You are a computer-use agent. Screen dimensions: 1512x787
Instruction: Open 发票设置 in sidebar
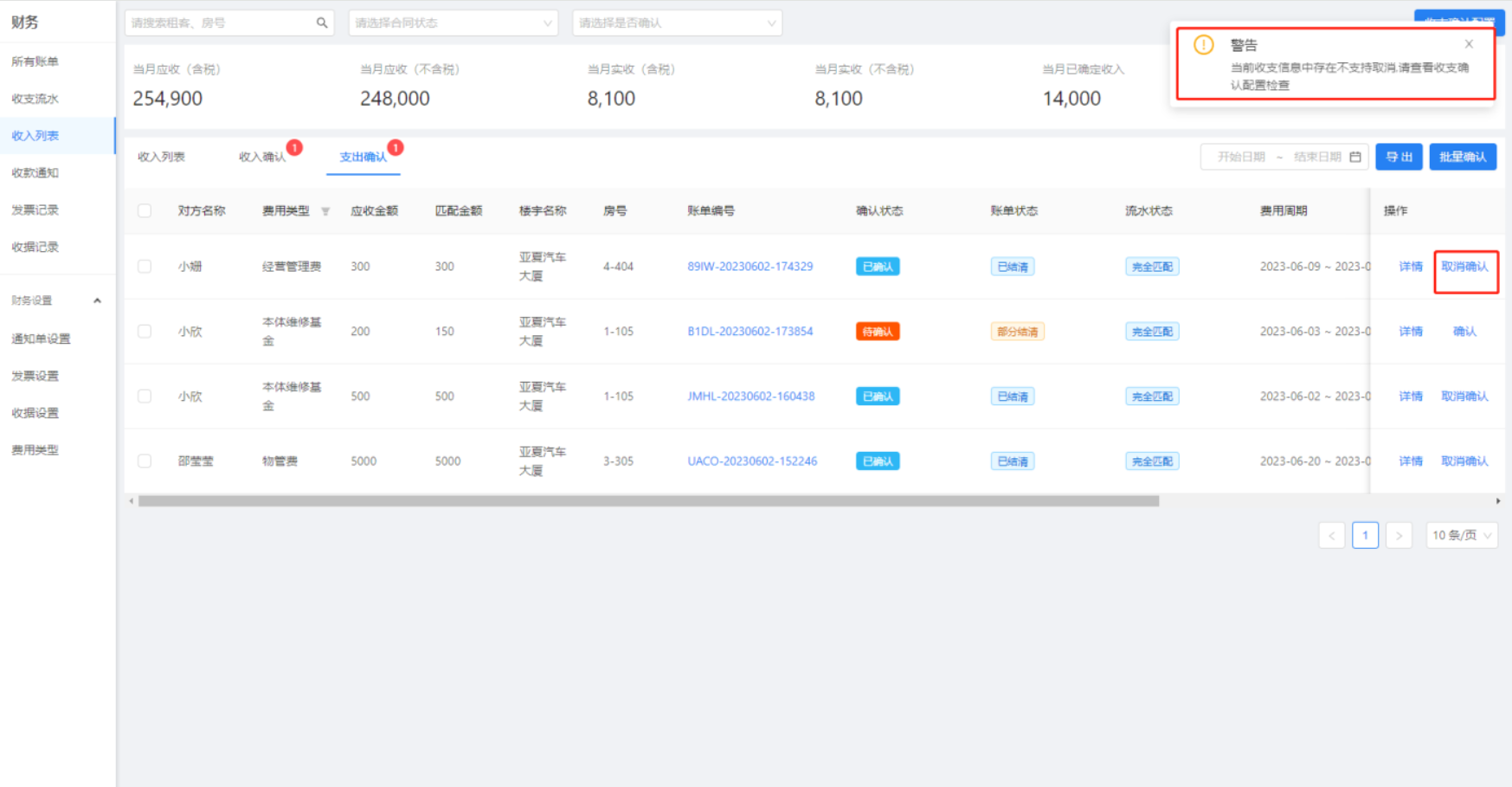[x=35, y=376]
